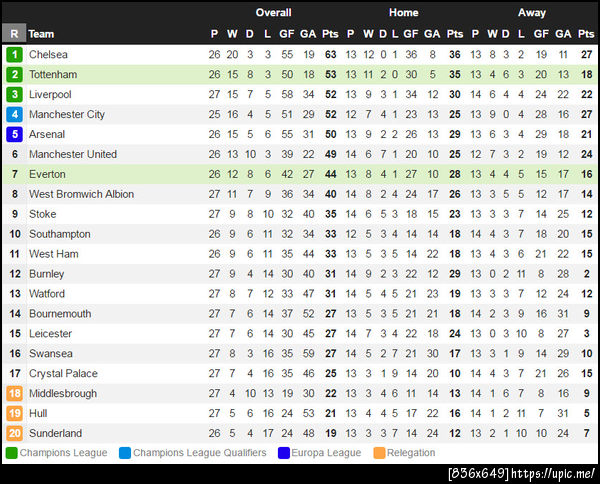Select the Overall column group header
Screen dimensions: 600x484
click(273, 13)
